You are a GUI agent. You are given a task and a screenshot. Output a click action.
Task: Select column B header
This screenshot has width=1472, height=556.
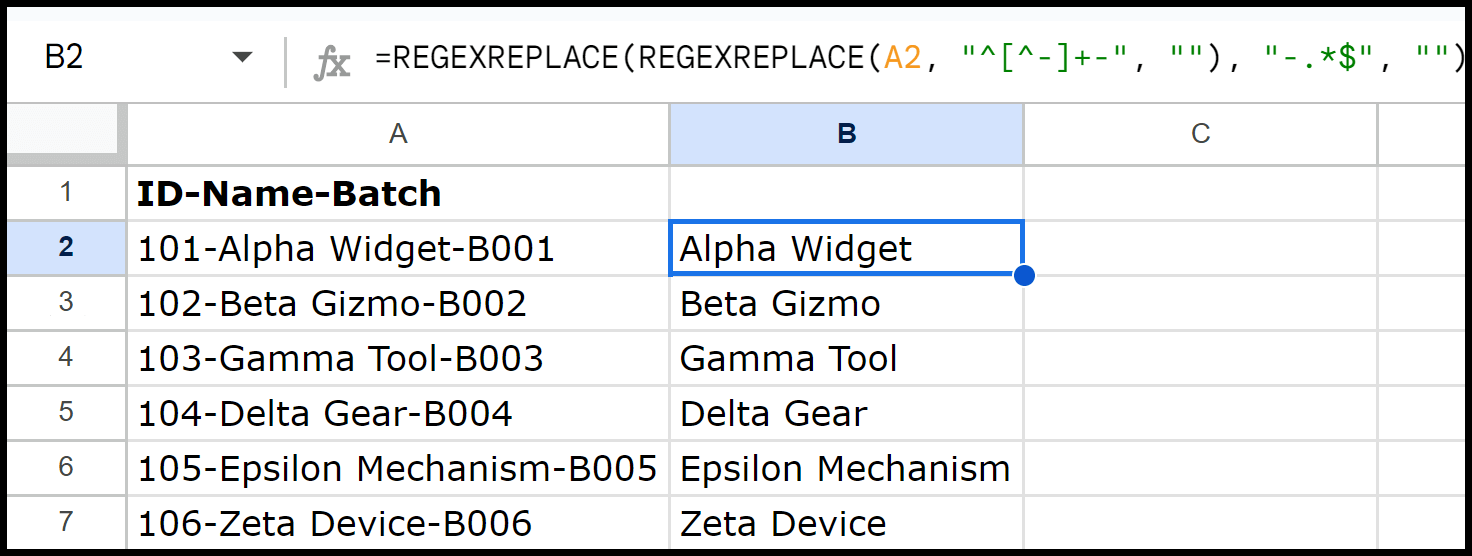pyautogui.click(x=847, y=134)
